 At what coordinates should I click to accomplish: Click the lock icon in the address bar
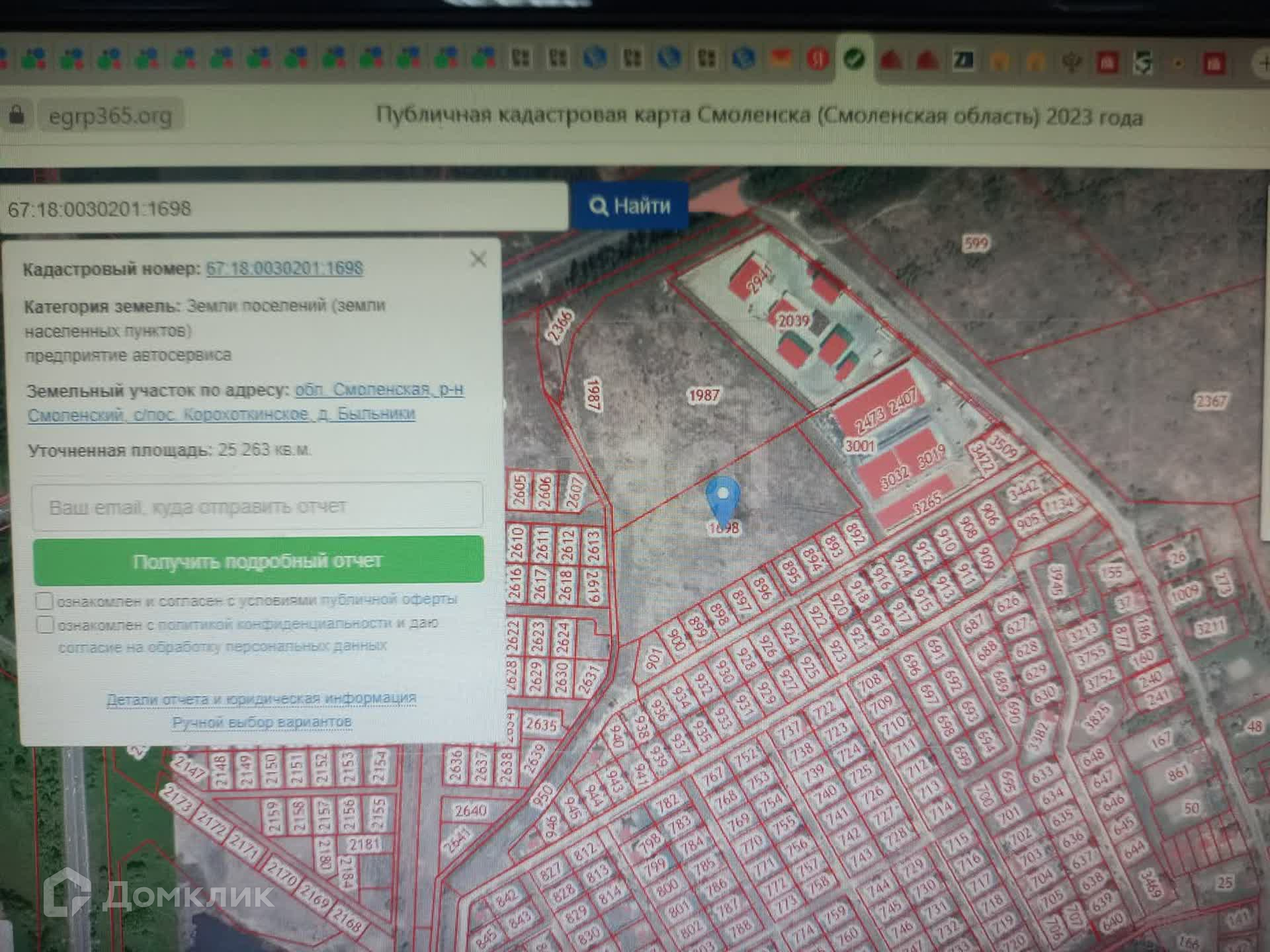17,115
